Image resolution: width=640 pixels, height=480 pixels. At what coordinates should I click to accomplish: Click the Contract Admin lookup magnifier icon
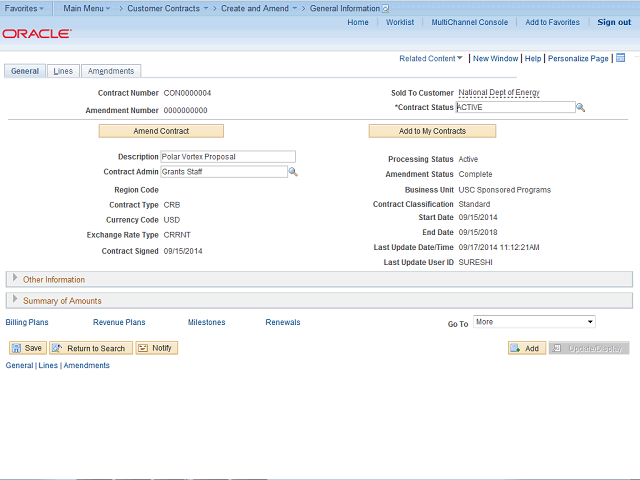[x=293, y=172]
